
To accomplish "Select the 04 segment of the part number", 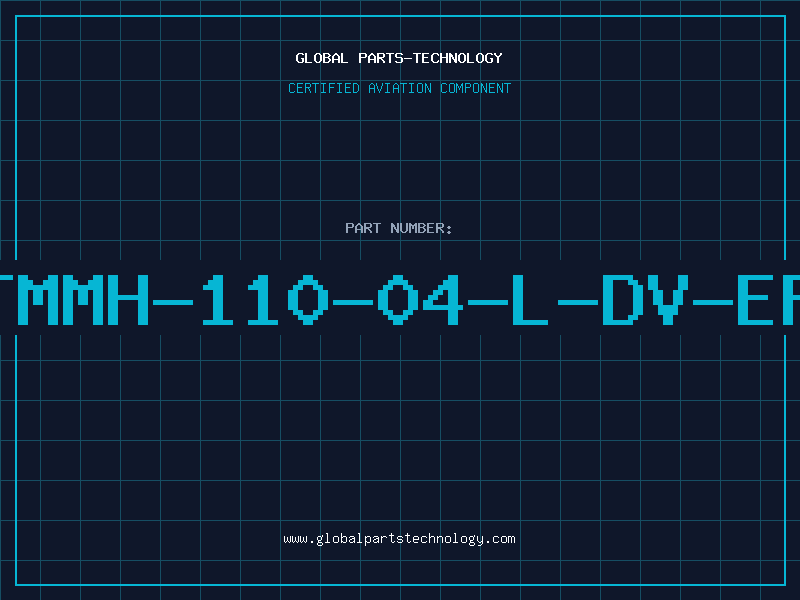I will coord(420,300).
